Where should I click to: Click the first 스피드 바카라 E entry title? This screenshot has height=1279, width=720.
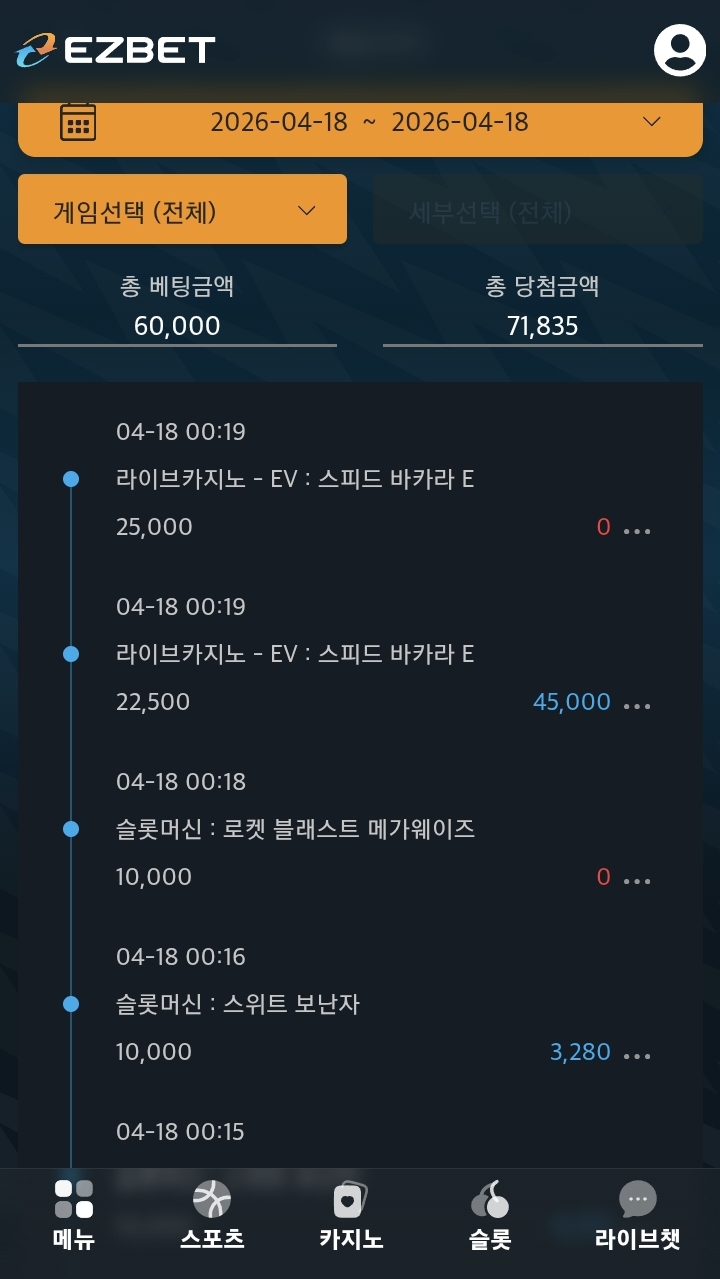pyautogui.click(x=295, y=479)
